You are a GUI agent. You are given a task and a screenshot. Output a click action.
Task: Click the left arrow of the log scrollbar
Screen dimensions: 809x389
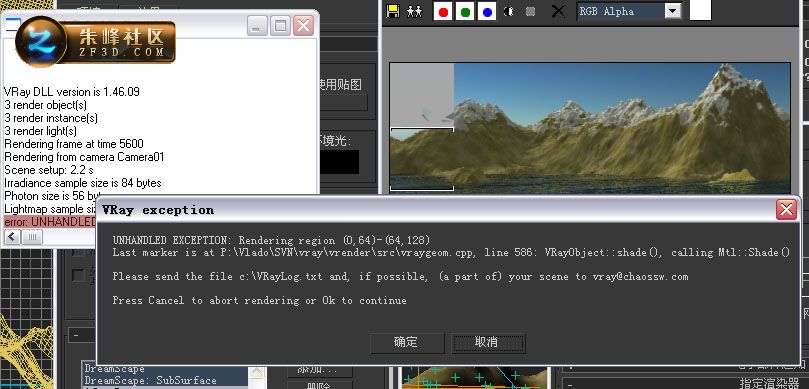13,237
